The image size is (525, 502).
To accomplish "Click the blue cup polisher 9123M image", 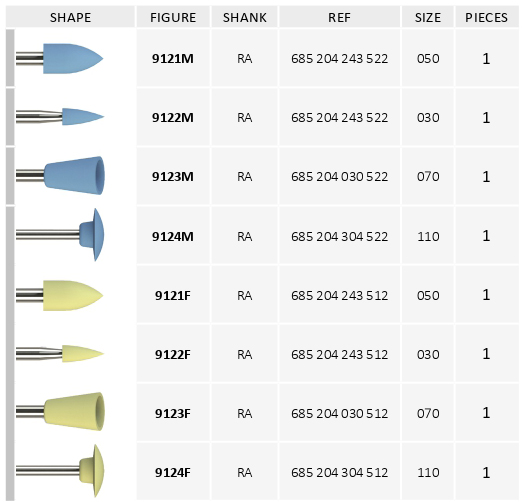I will pos(60,175).
